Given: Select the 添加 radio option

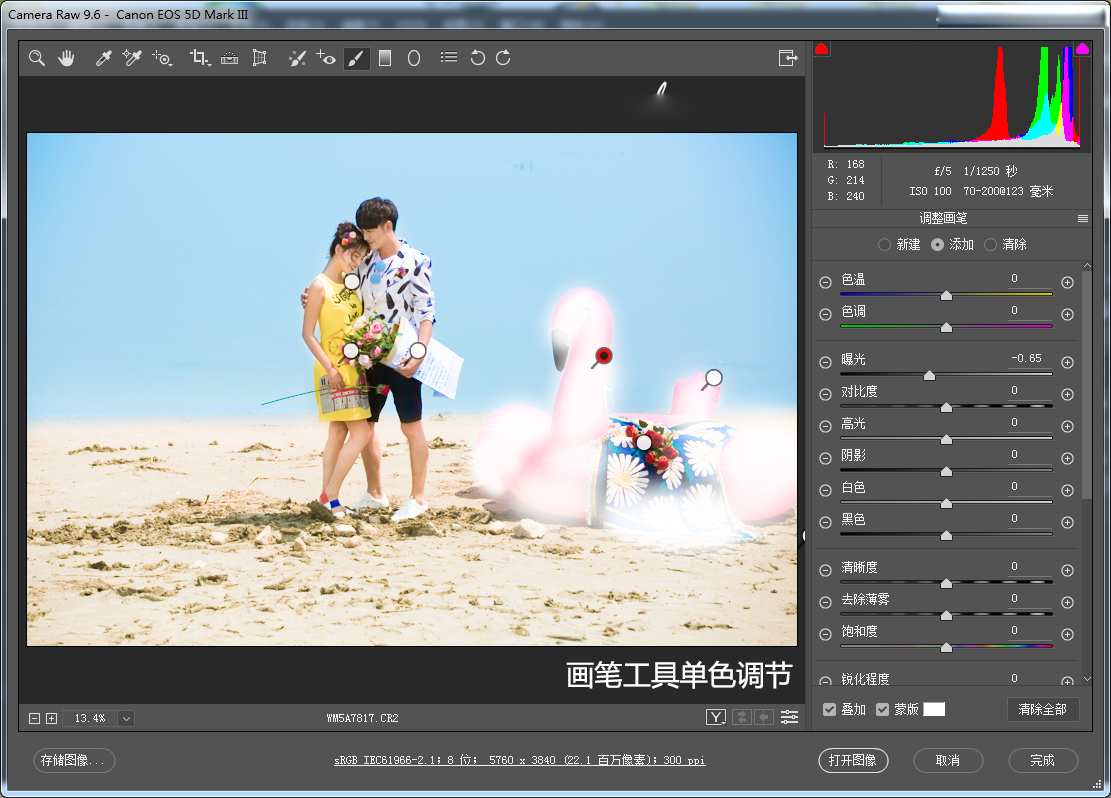Looking at the screenshot, I should pyautogui.click(x=937, y=245).
